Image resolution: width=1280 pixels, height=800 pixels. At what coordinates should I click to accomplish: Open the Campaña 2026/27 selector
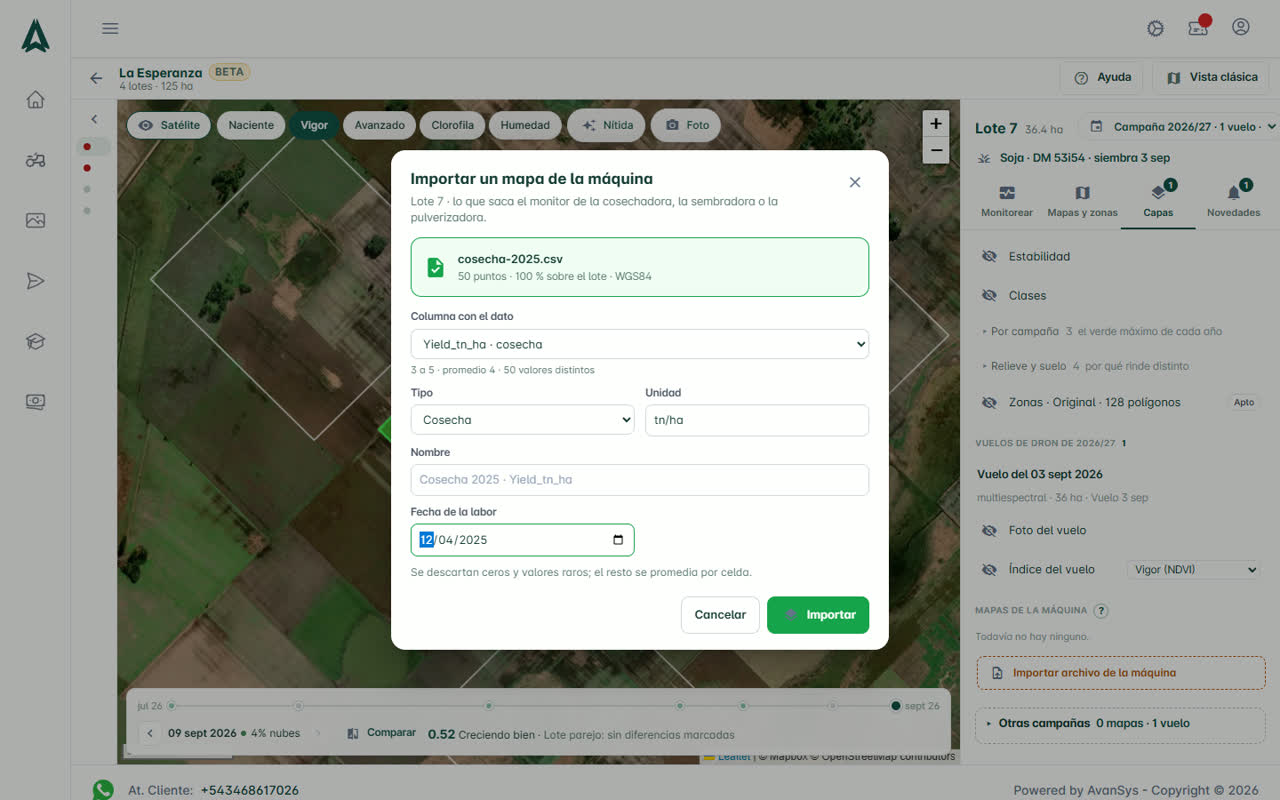click(1178, 127)
